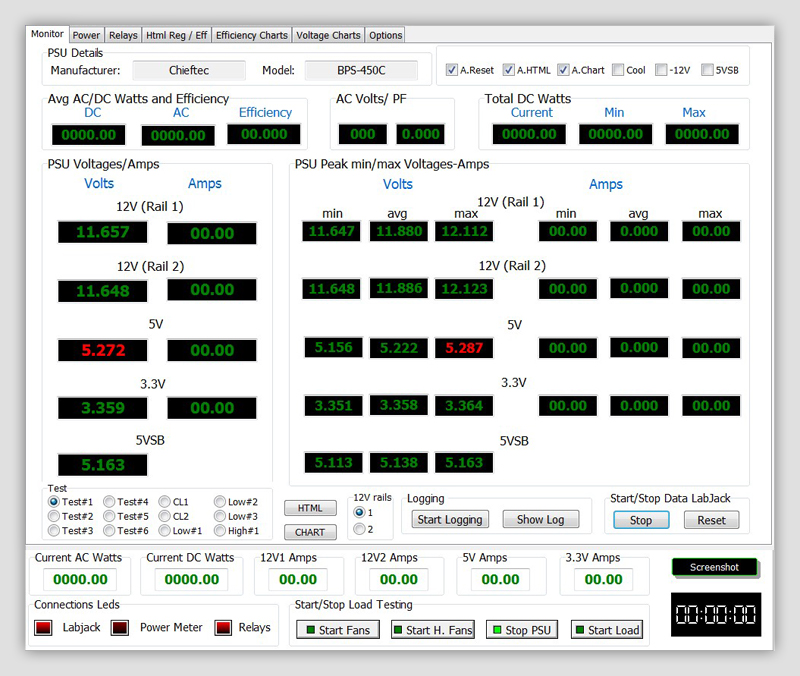Check the -12V checkbox
800x676 pixels.
661,70
